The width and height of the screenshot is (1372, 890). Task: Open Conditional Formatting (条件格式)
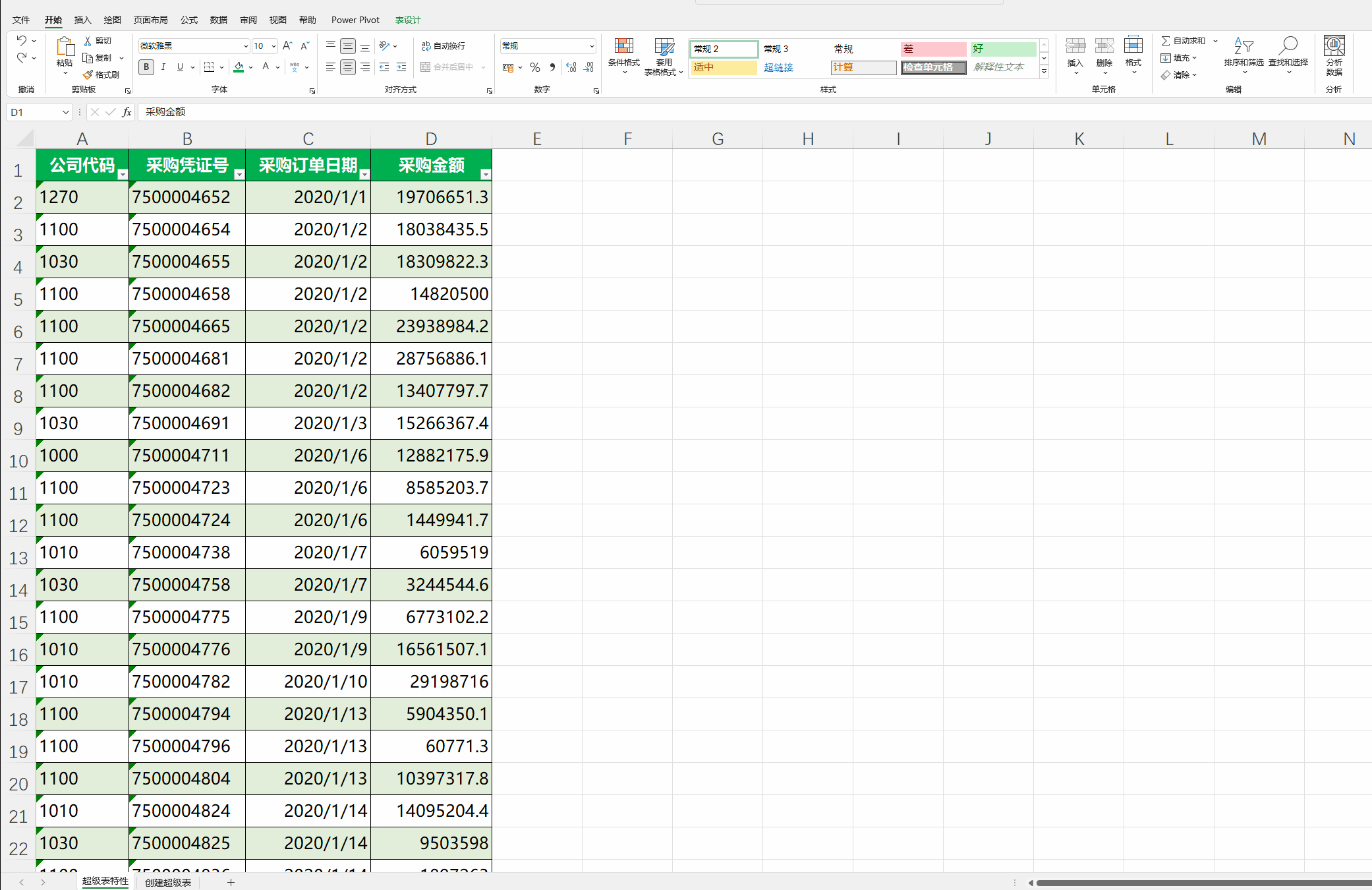click(x=623, y=51)
